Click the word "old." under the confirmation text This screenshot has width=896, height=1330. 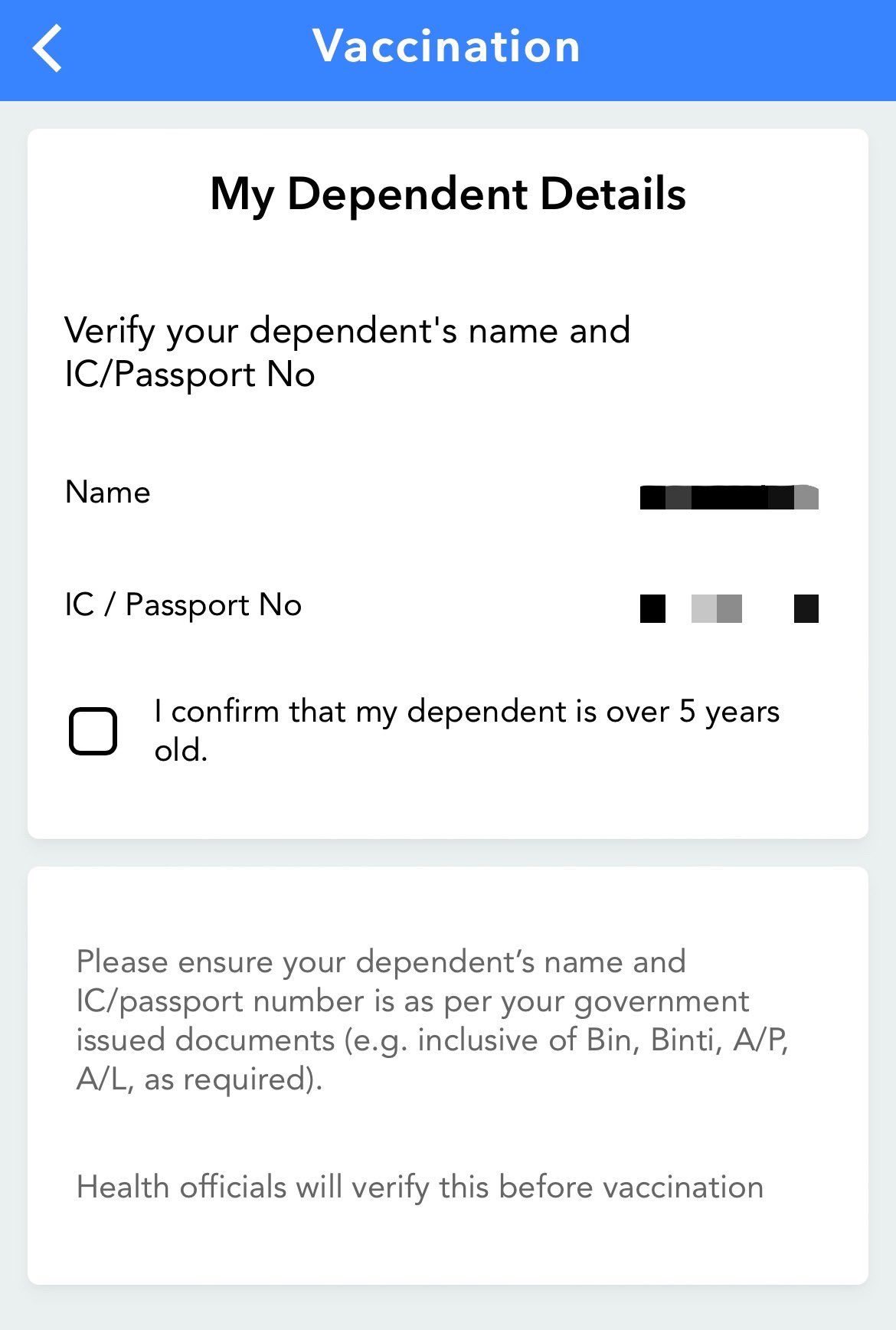tap(181, 750)
